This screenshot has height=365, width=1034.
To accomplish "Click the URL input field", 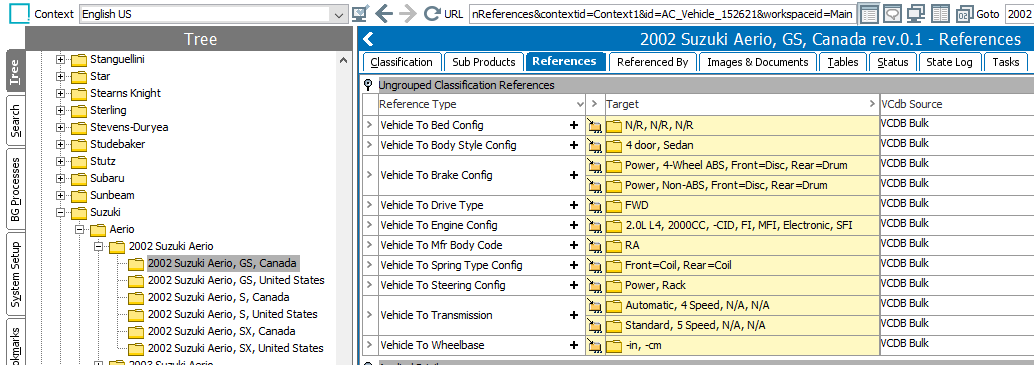I will (x=661, y=14).
